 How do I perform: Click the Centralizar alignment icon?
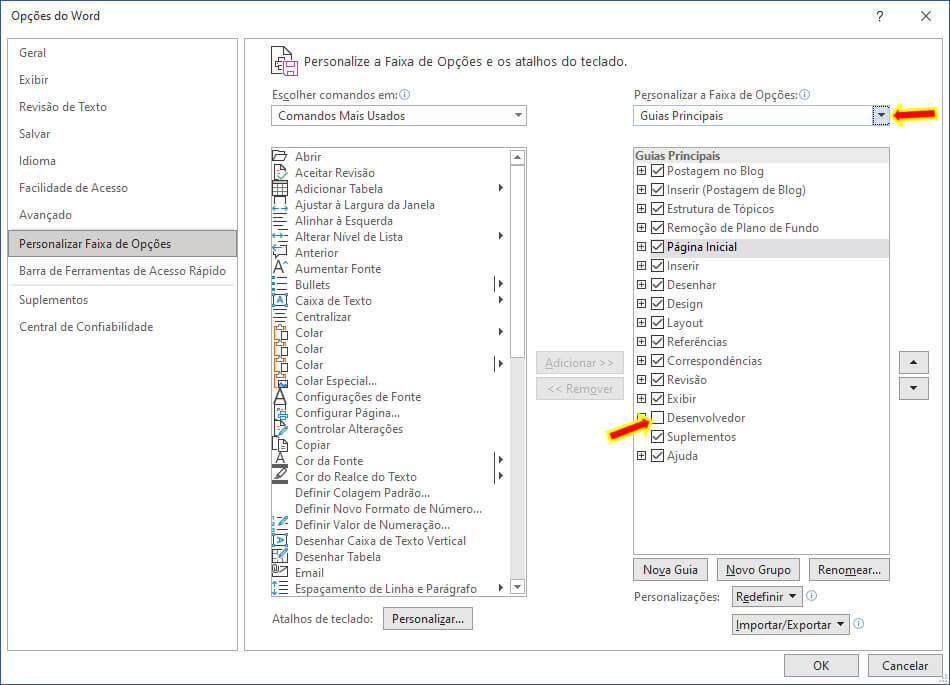(279, 317)
